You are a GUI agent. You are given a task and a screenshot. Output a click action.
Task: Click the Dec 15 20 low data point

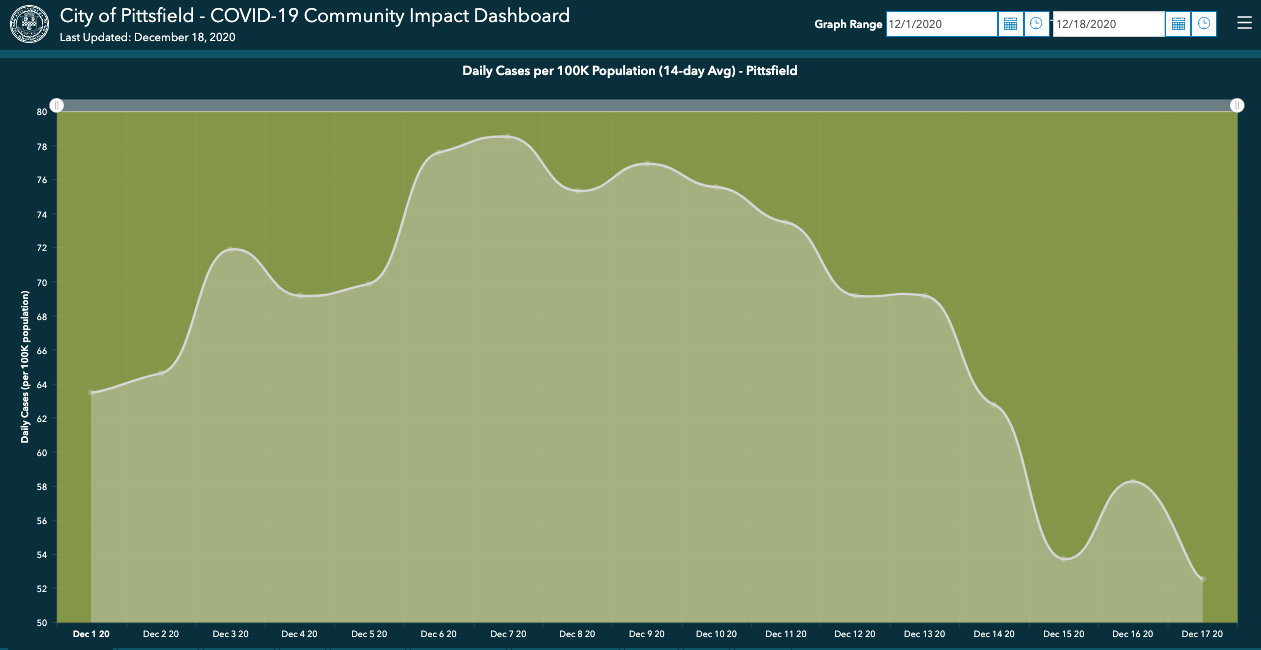(x=1064, y=558)
